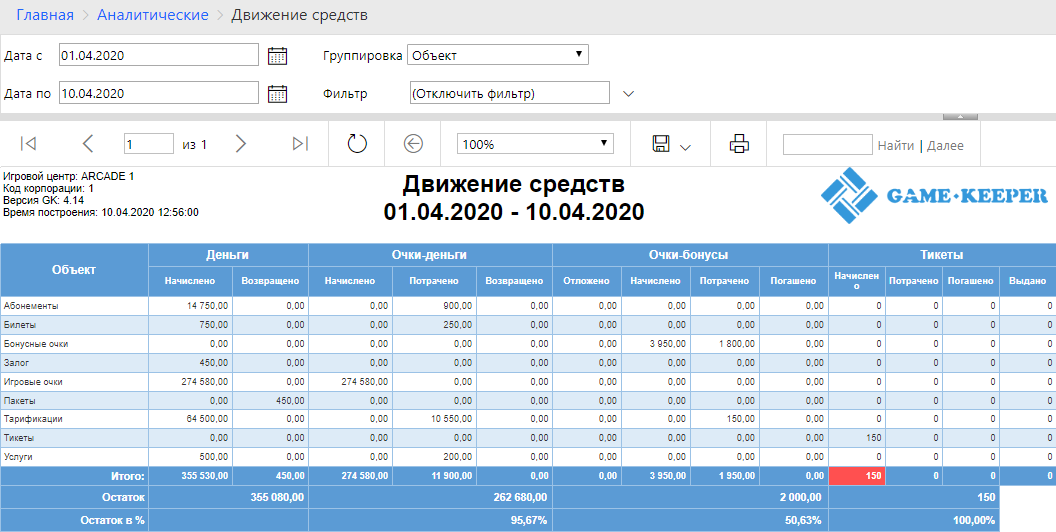1056x532 pixels.
Task: Click the '900,00' spent cell in Абонементы row
Action: tap(434, 306)
